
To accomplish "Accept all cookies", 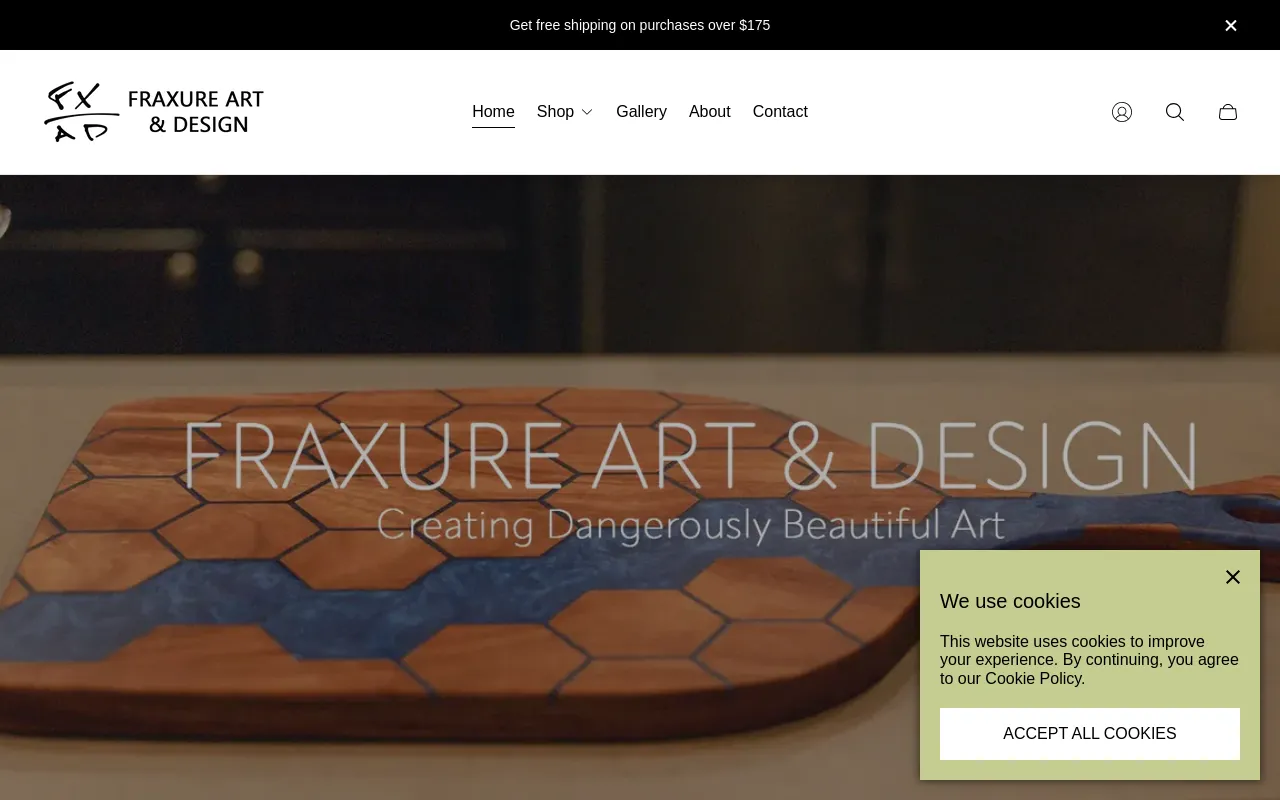I will tap(1090, 734).
